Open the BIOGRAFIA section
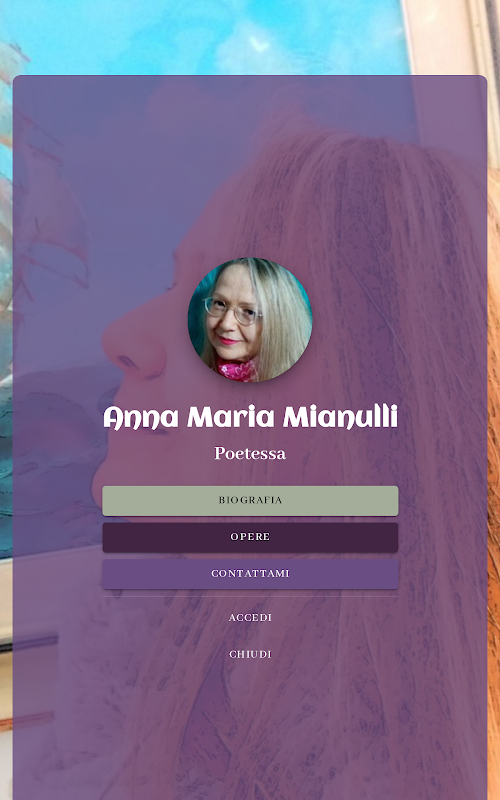The height and width of the screenshot is (800, 500). point(250,501)
